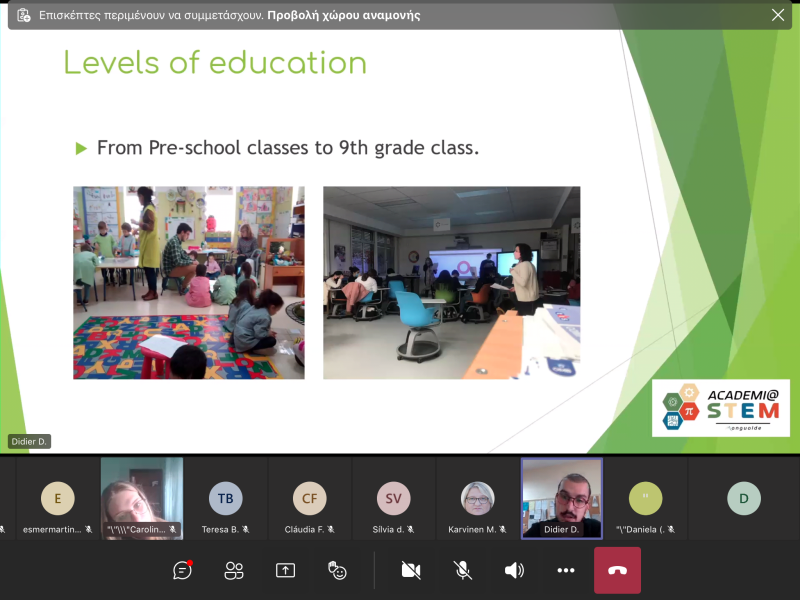Toggle the speaker audio output
The height and width of the screenshot is (600, 800).
[514, 570]
